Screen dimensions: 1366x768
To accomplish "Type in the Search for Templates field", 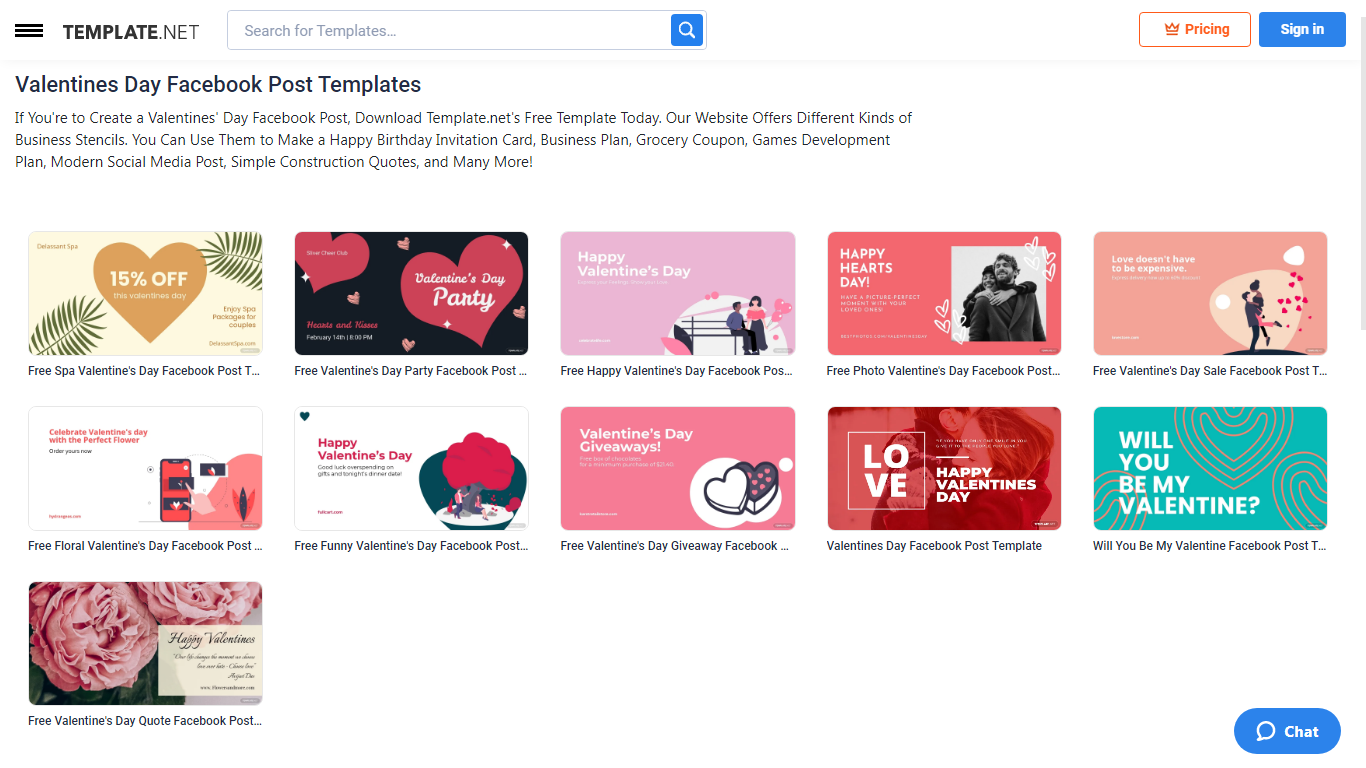I will [450, 31].
